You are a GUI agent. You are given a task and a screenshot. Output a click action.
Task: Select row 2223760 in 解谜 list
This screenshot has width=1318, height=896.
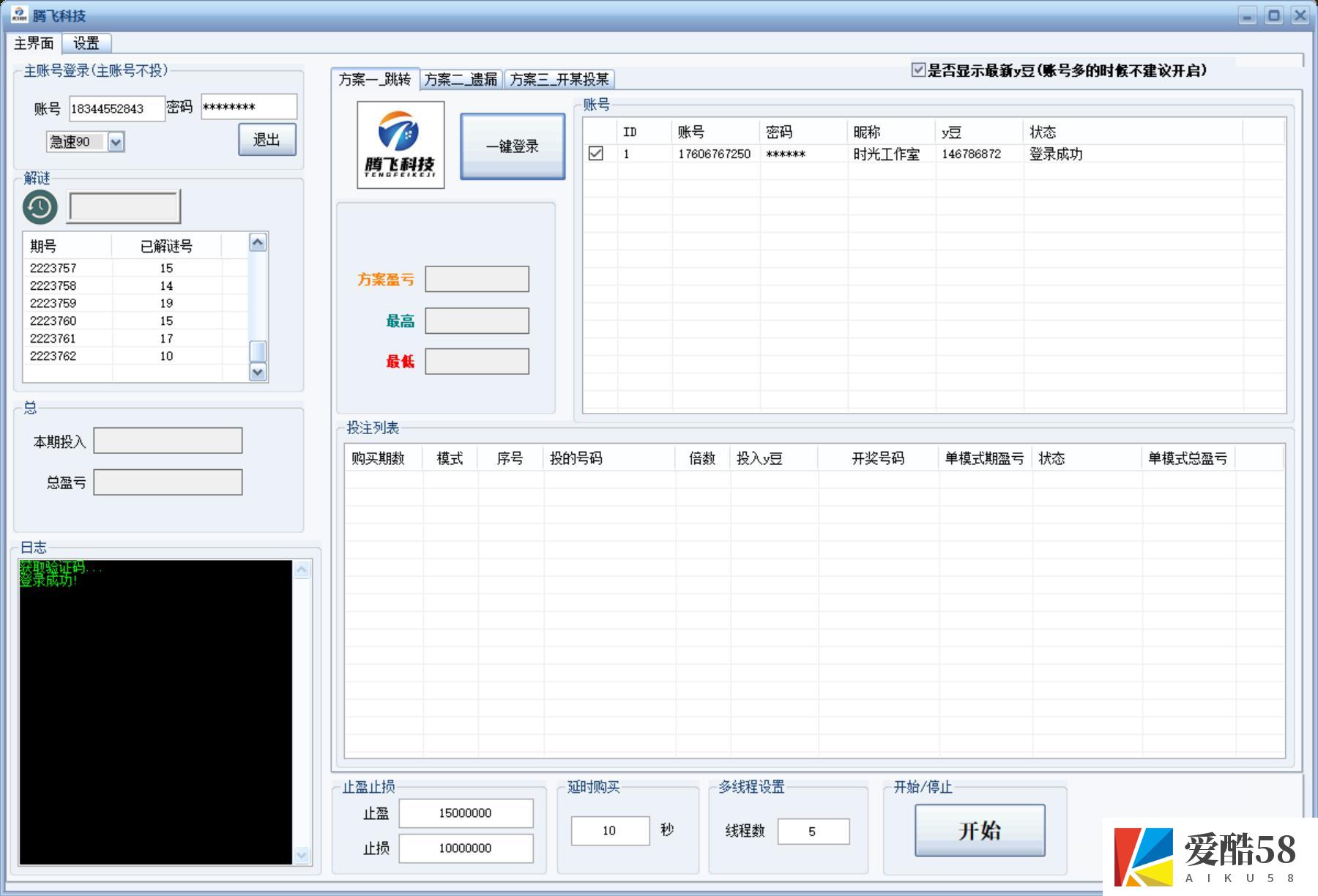136,321
